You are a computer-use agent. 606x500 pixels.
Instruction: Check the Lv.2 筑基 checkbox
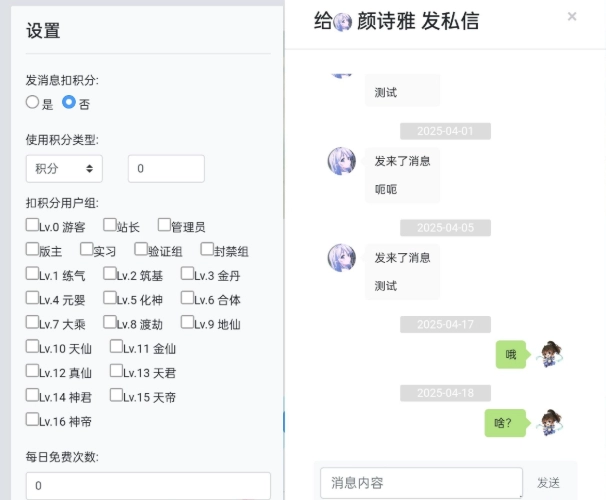coord(110,274)
